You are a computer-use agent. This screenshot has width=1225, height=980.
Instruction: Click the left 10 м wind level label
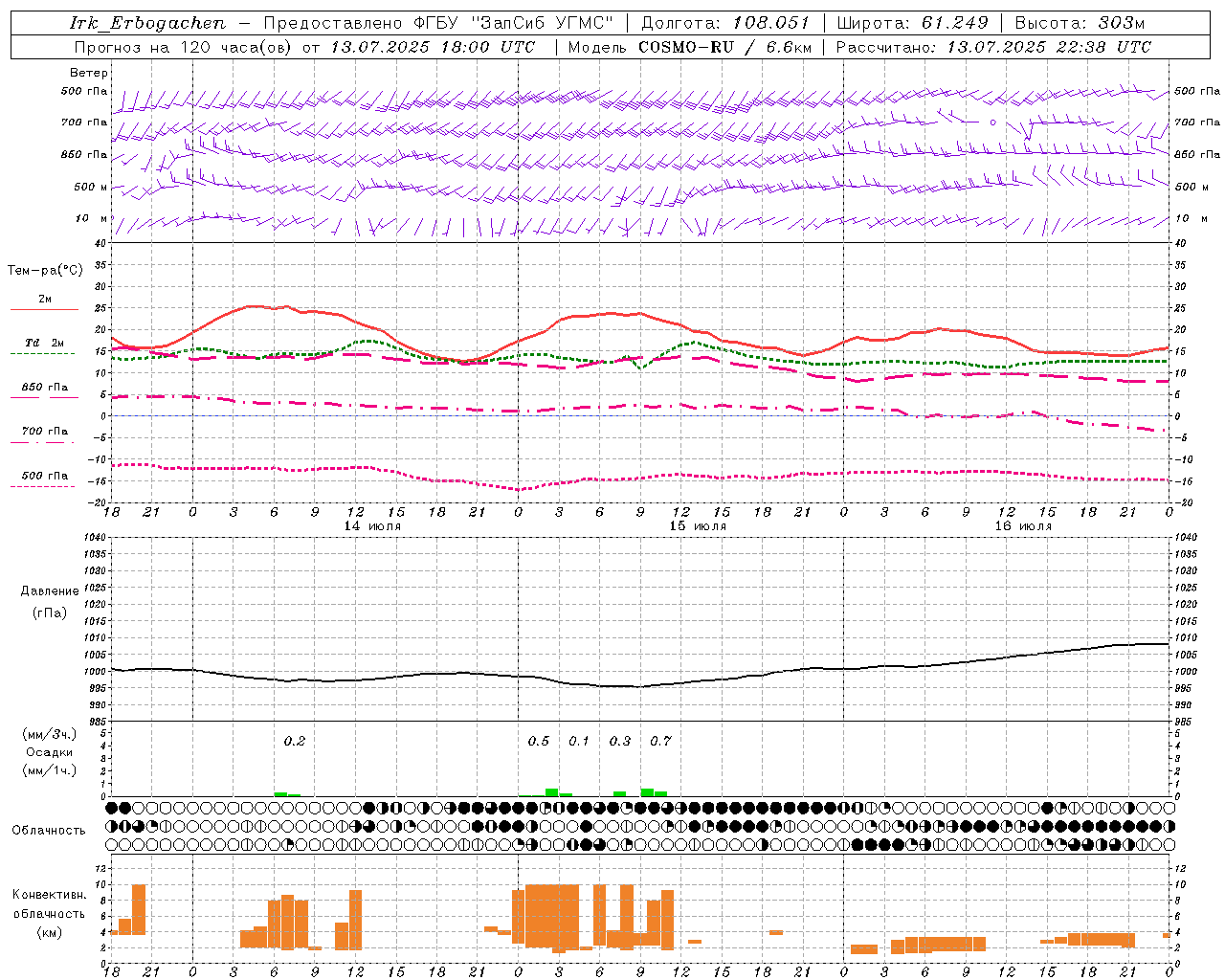point(92,218)
